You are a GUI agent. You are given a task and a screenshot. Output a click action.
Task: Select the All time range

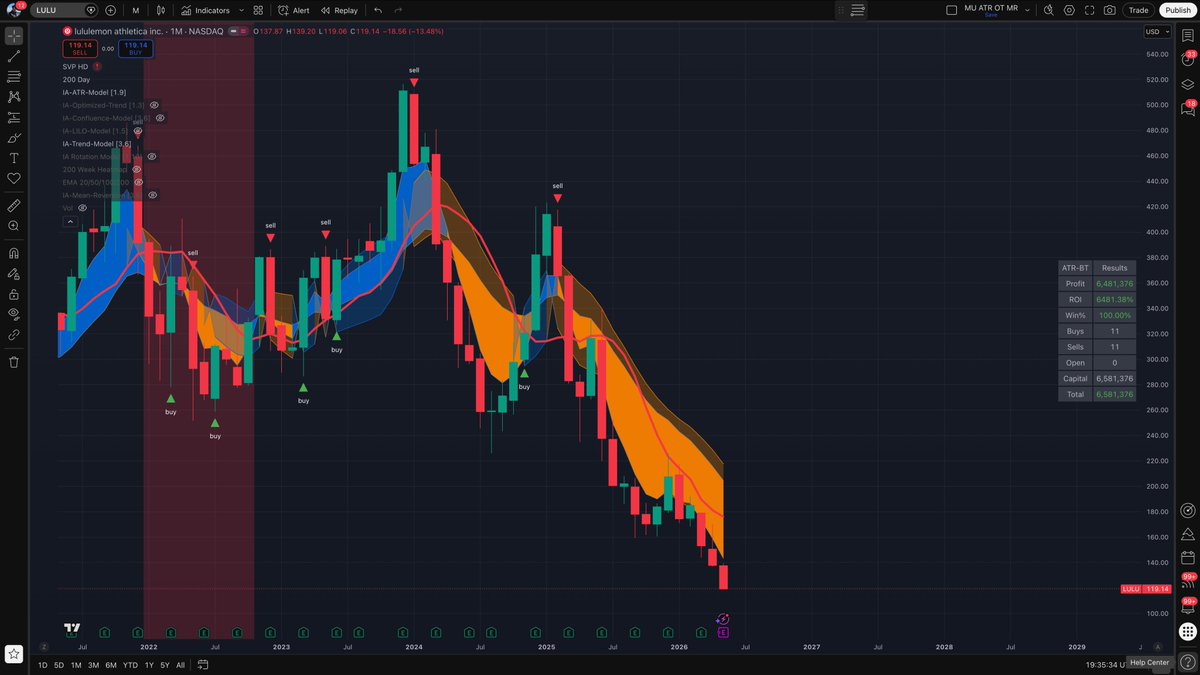coord(180,665)
